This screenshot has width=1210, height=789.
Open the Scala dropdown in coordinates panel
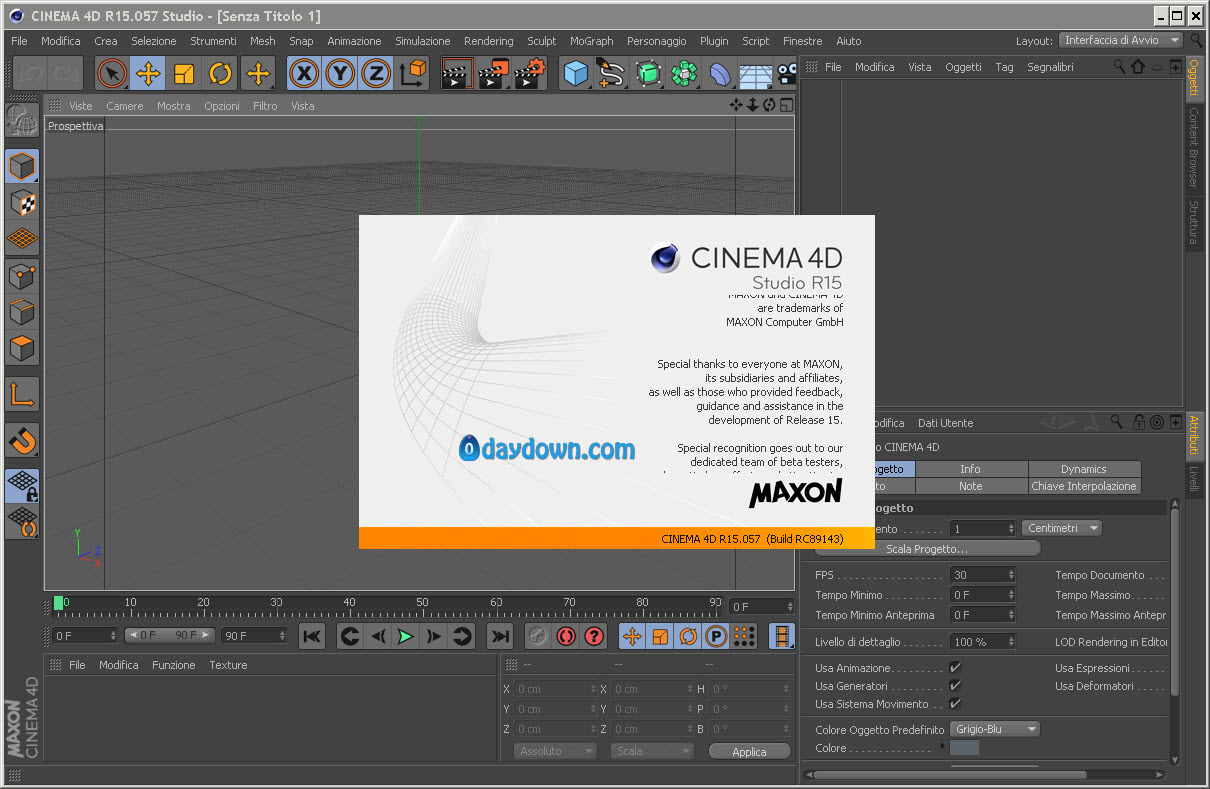click(x=652, y=751)
